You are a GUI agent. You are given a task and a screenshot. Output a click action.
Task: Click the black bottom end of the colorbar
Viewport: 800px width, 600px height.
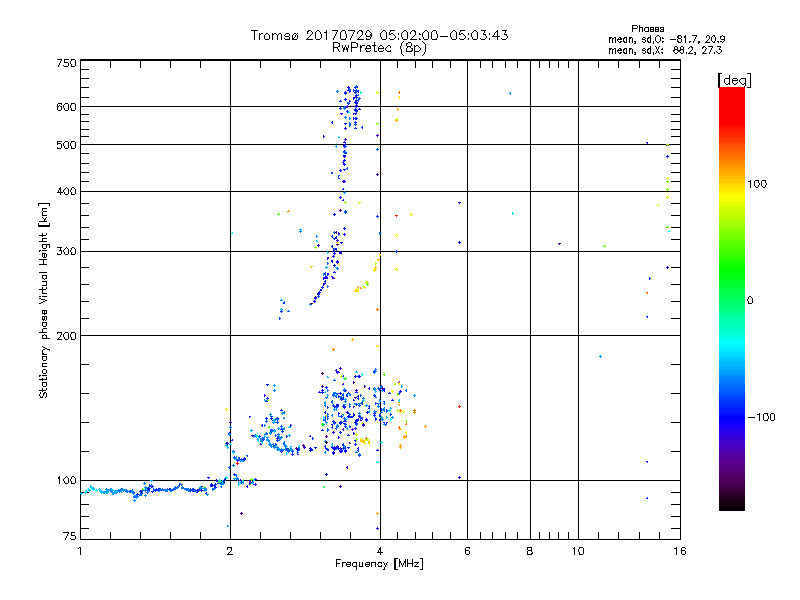732,503
